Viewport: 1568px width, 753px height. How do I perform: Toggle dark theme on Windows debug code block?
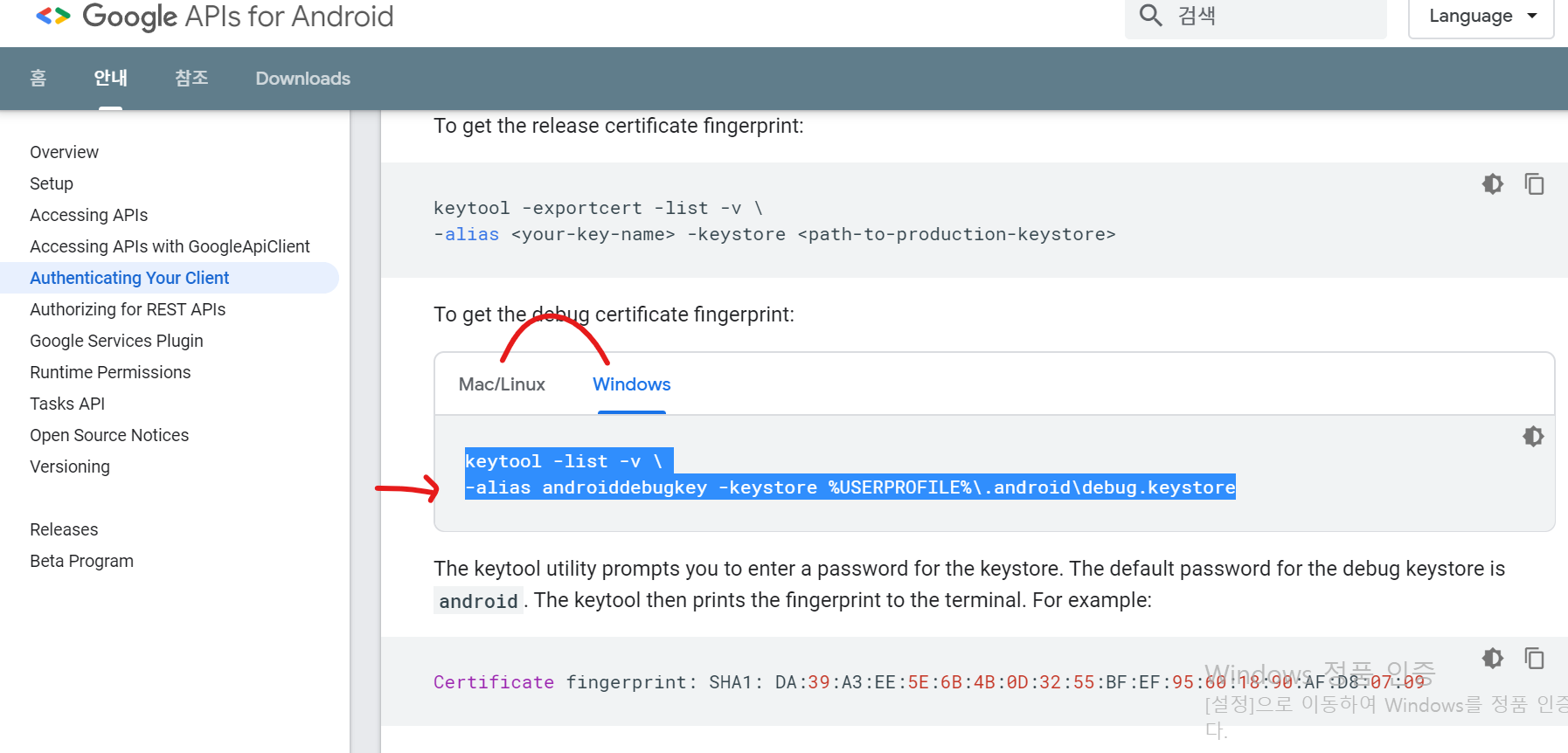tap(1533, 436)
